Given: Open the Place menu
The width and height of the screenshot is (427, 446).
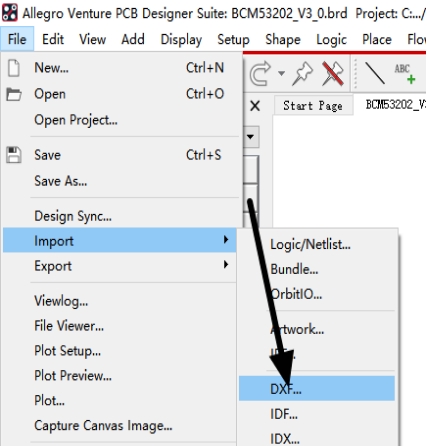Looking at the screenshot, I should [377, 39].
